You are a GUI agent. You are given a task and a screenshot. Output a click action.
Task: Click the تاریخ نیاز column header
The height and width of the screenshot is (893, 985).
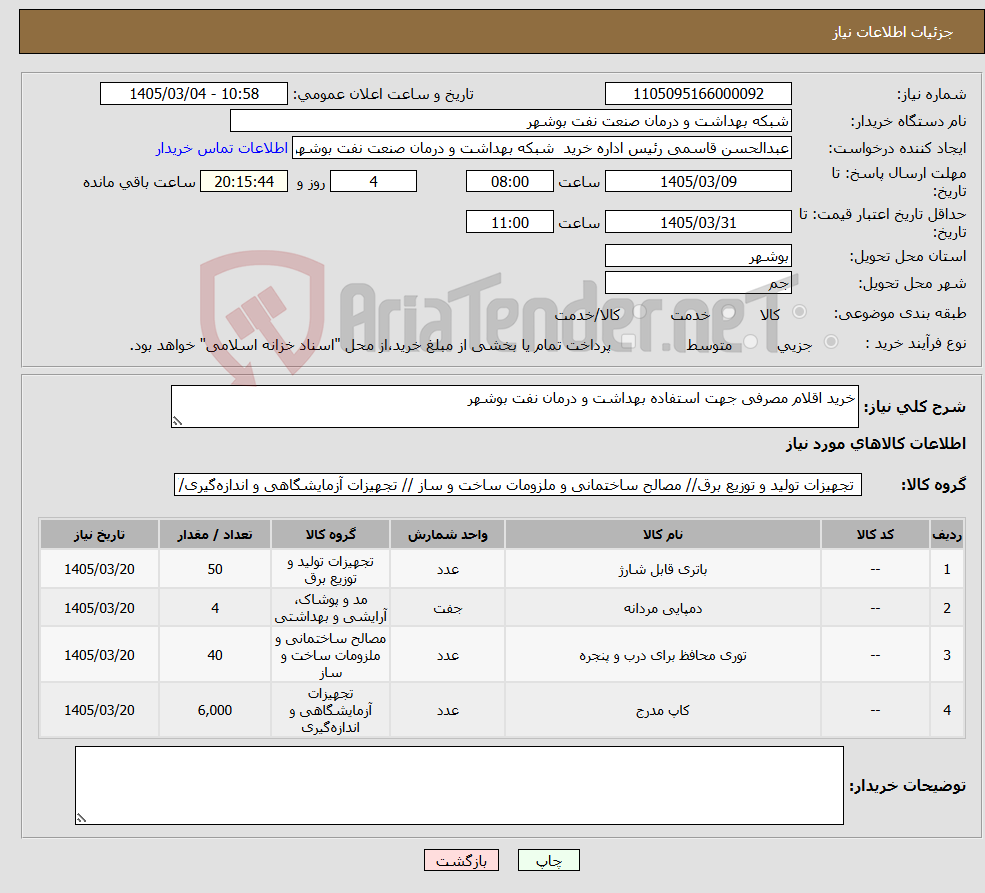point(99,534)
